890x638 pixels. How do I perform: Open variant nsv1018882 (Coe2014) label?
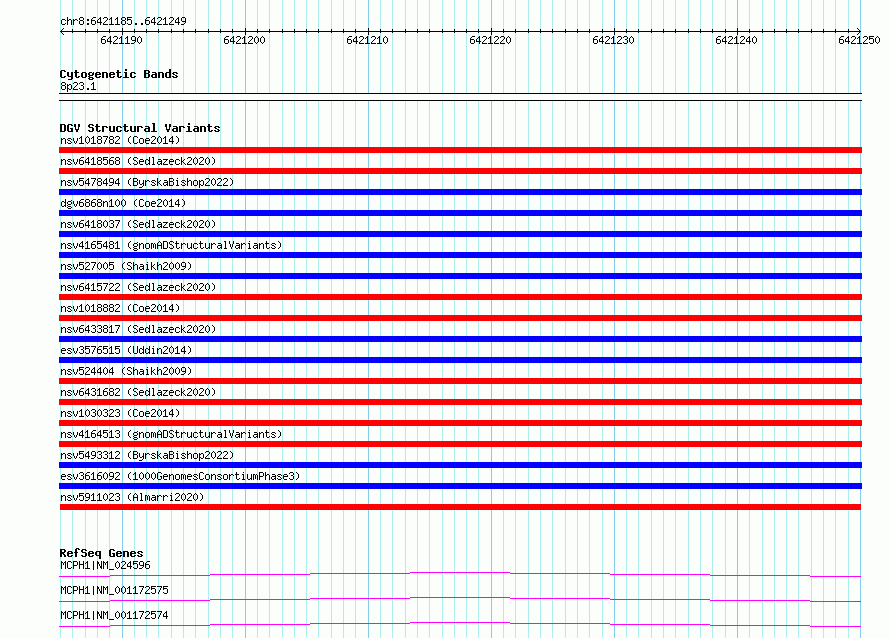pos(120,308)
